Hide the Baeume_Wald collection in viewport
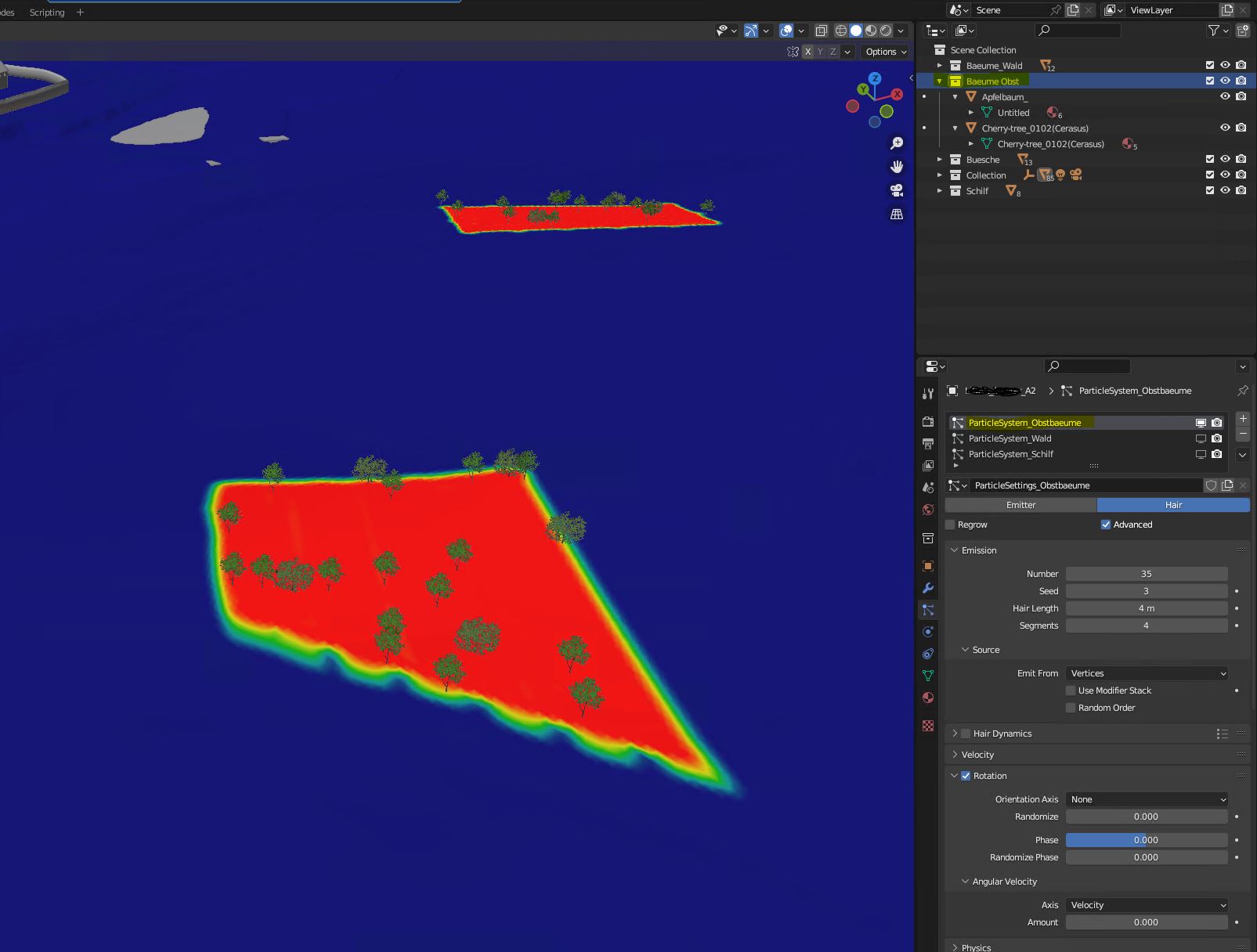Viewport: 1257px width, 952px height. 1225,65
